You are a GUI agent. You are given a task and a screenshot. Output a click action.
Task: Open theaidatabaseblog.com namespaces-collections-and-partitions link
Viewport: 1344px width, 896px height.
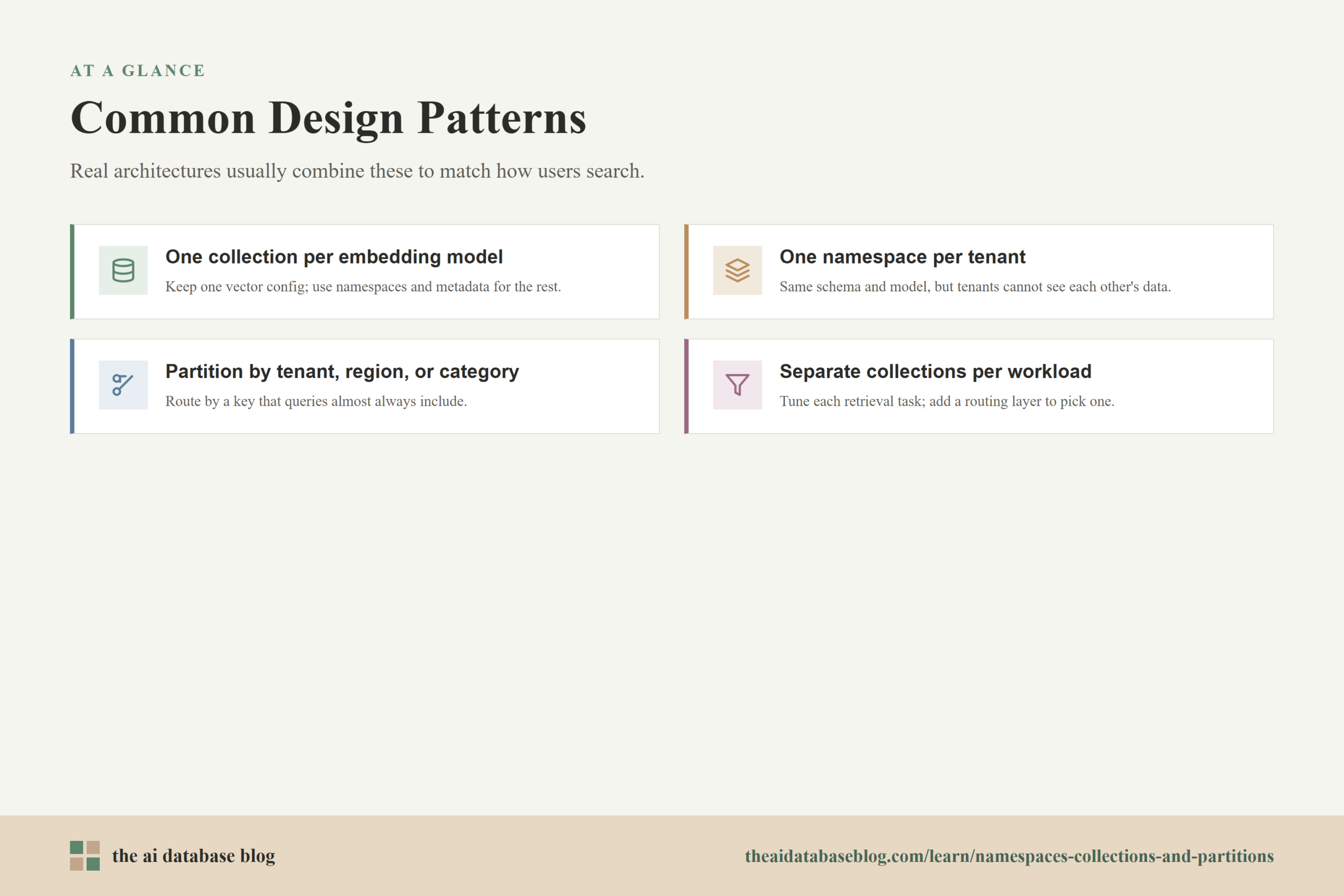point(1009,856)
